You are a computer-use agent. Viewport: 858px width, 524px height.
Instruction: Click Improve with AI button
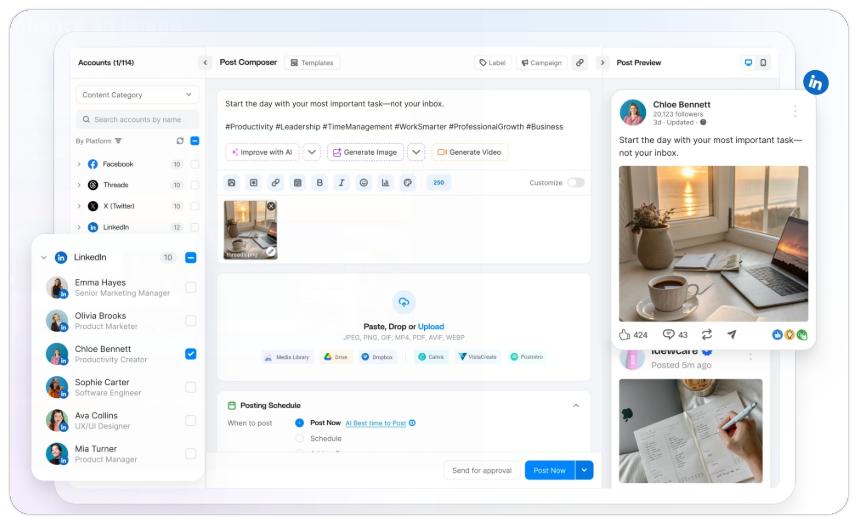click(262, 152)
